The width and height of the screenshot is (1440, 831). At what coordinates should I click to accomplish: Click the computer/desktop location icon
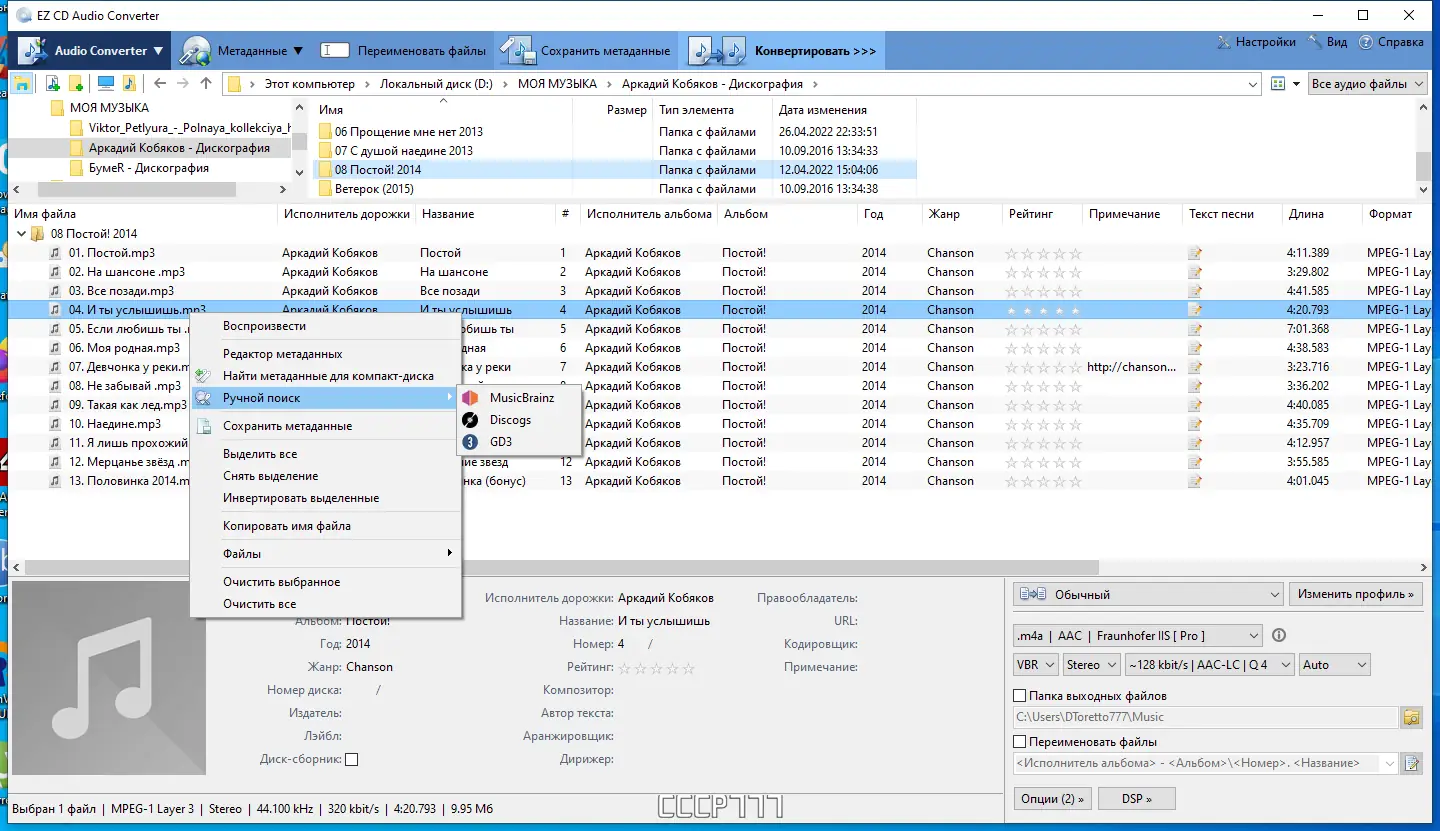(105, 84)
